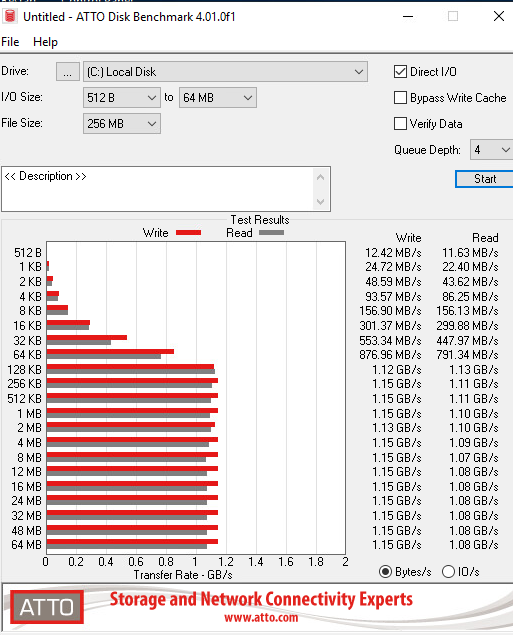This screenshot has height=635, width=513.
Task: Open the File menu
Action: pyautogui.click(x=10, y=42)
